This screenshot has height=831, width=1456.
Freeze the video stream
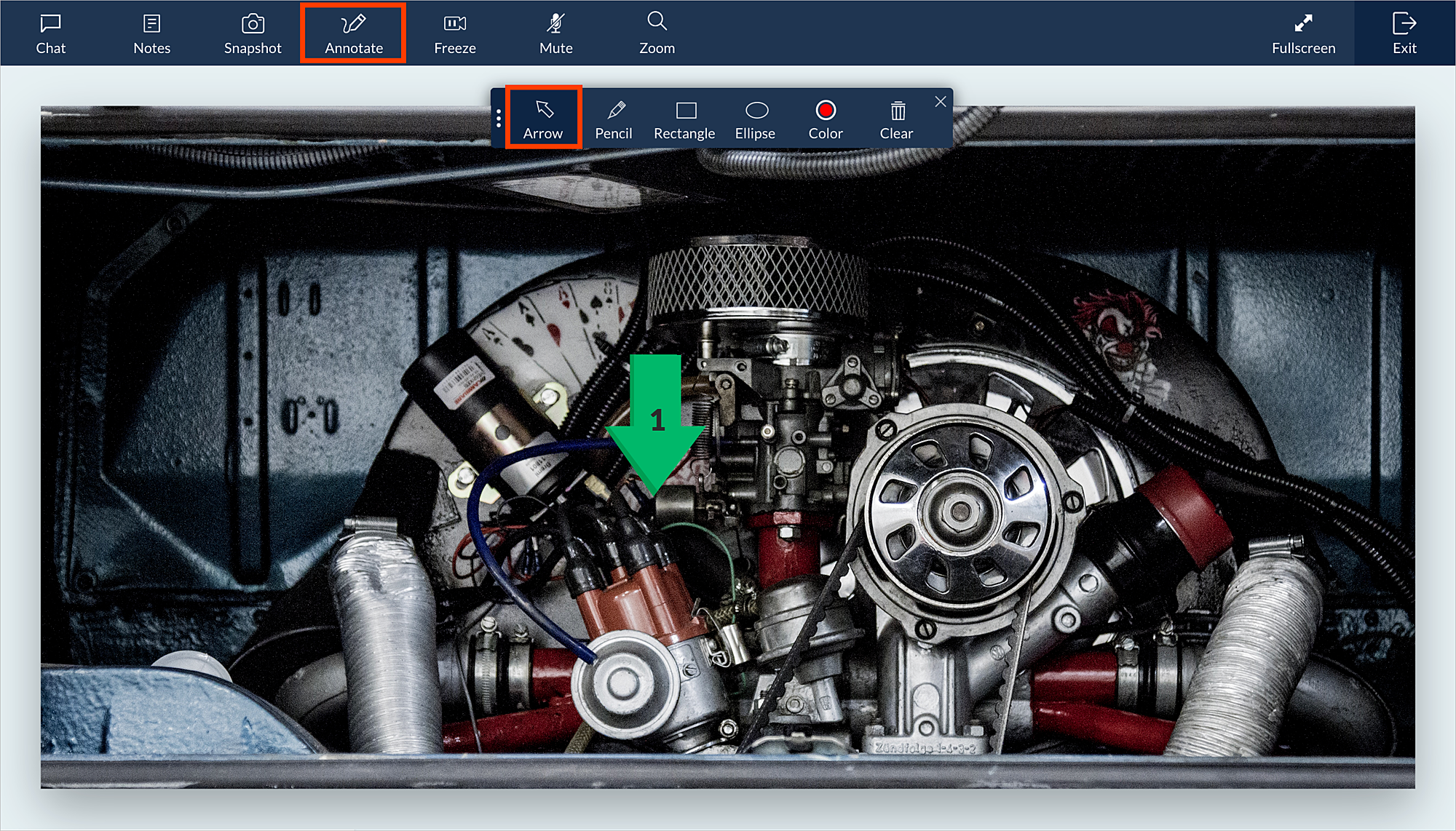coord(454,33)
